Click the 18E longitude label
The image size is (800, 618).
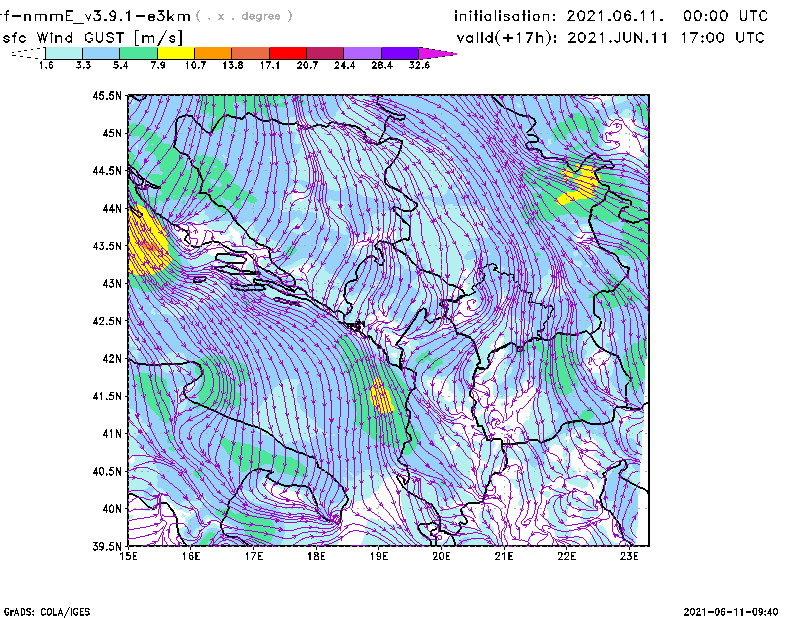[x=316, y=556]
